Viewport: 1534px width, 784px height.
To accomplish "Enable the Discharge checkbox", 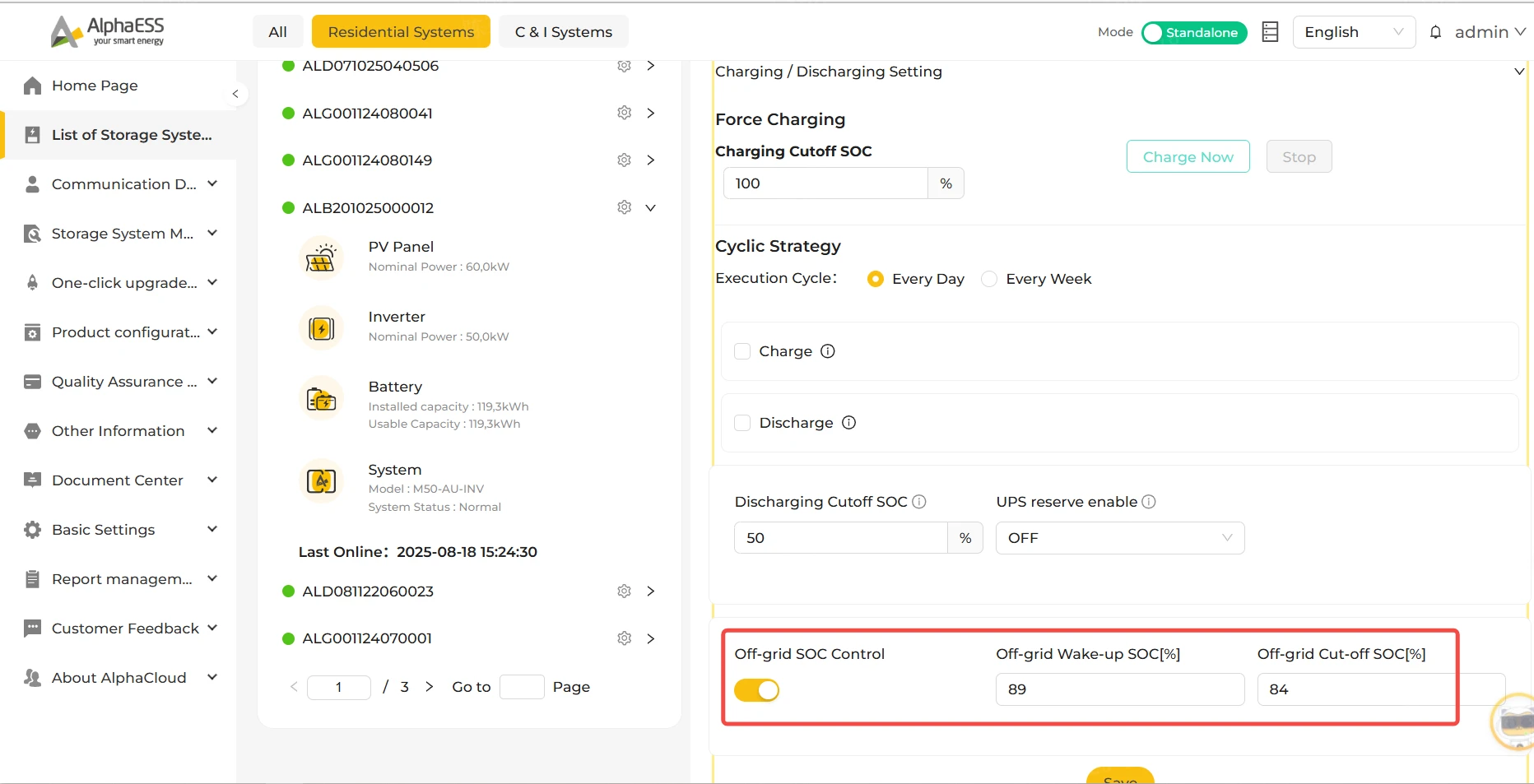I will click(x=742, y=423).
